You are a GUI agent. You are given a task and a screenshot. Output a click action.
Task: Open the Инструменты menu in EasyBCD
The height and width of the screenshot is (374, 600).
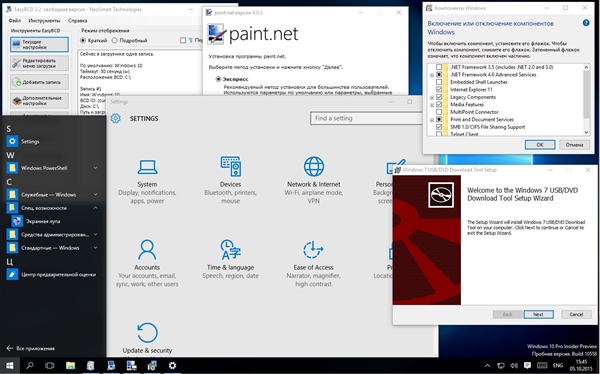click(x=44, y=20)
